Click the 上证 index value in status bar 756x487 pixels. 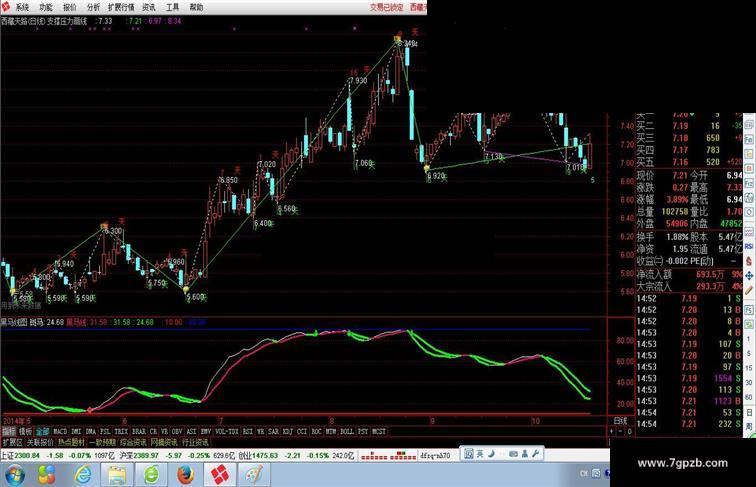click(27, 455)
